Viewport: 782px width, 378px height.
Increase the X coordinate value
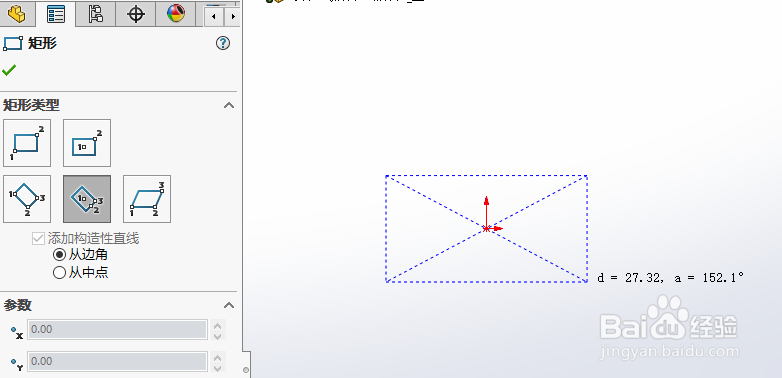click(x=217, y=325)
